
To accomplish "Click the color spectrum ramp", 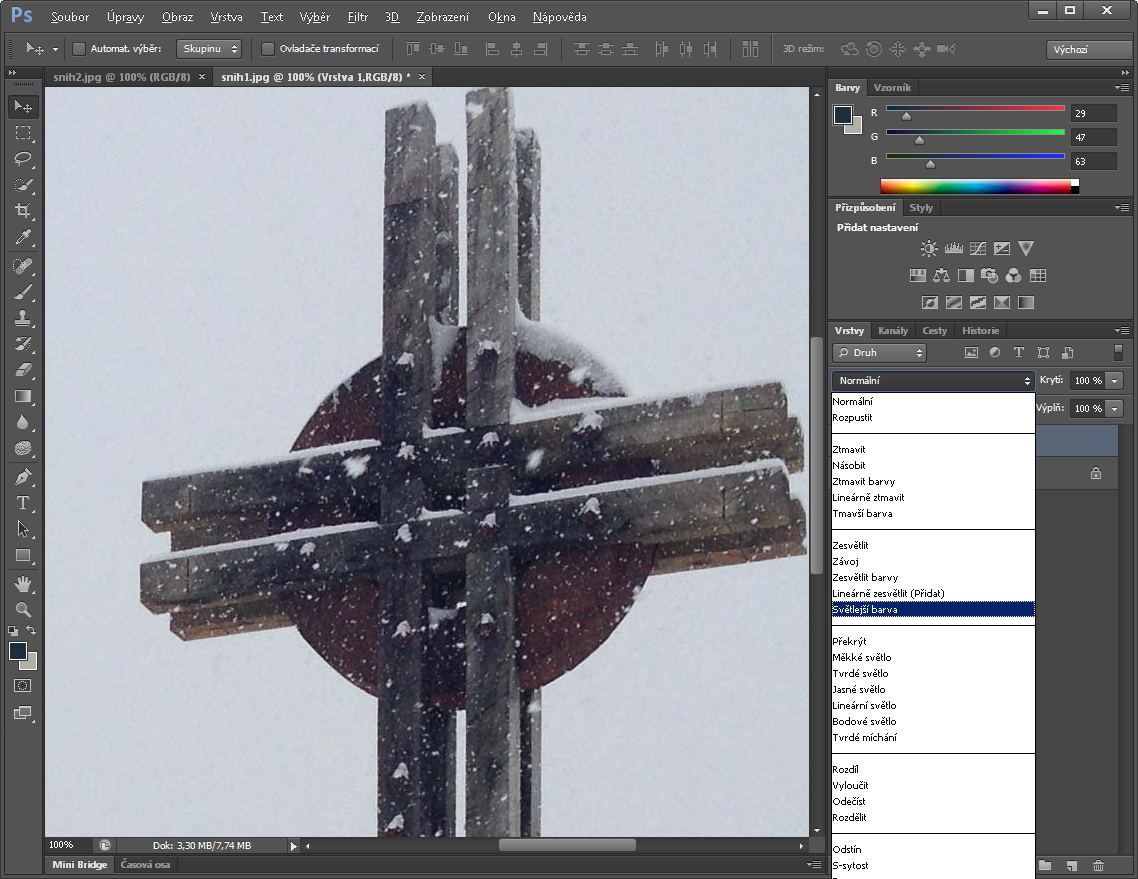I will 975,186.
